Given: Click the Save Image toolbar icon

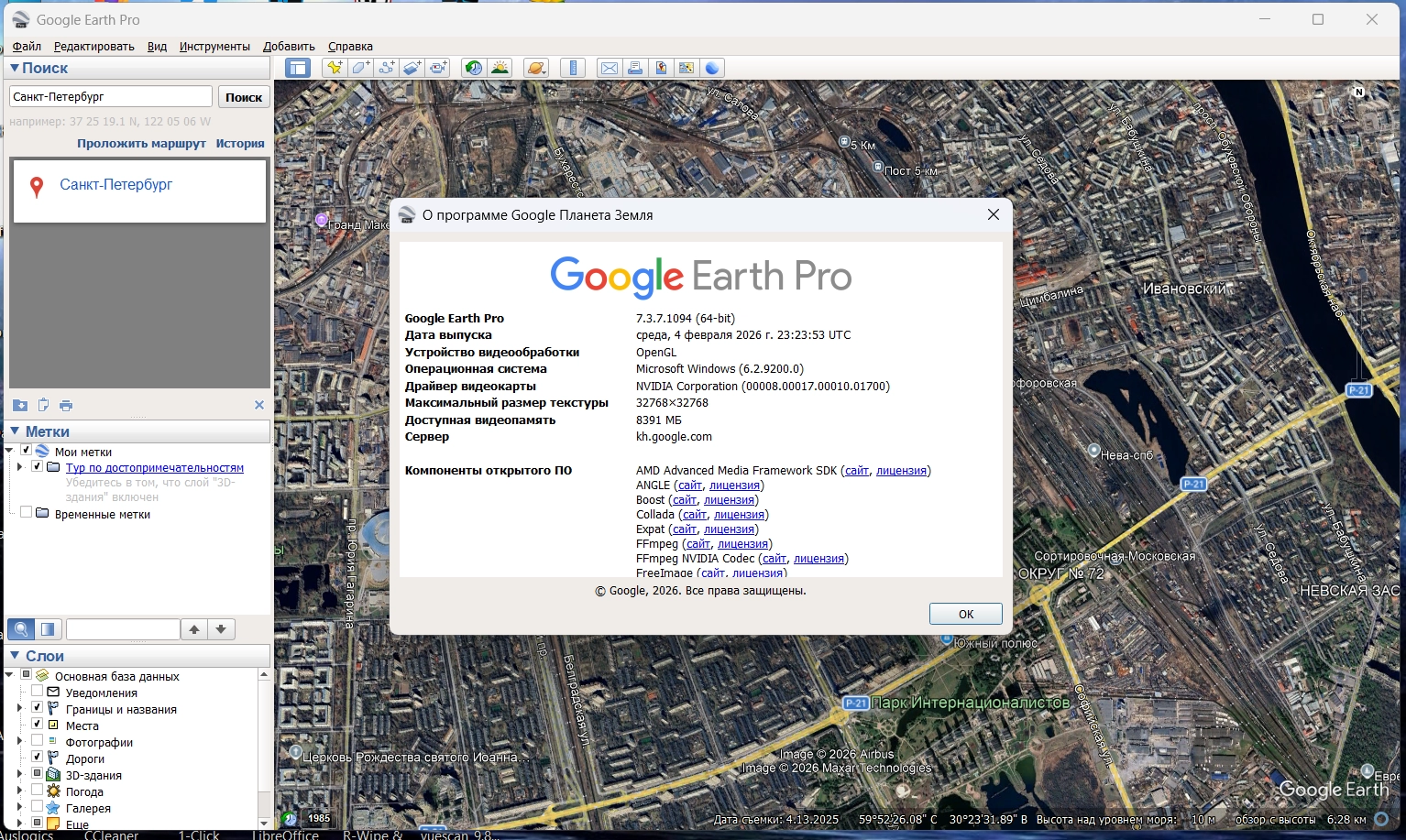Looking at the screenshot, I should (x=660, y=68).
